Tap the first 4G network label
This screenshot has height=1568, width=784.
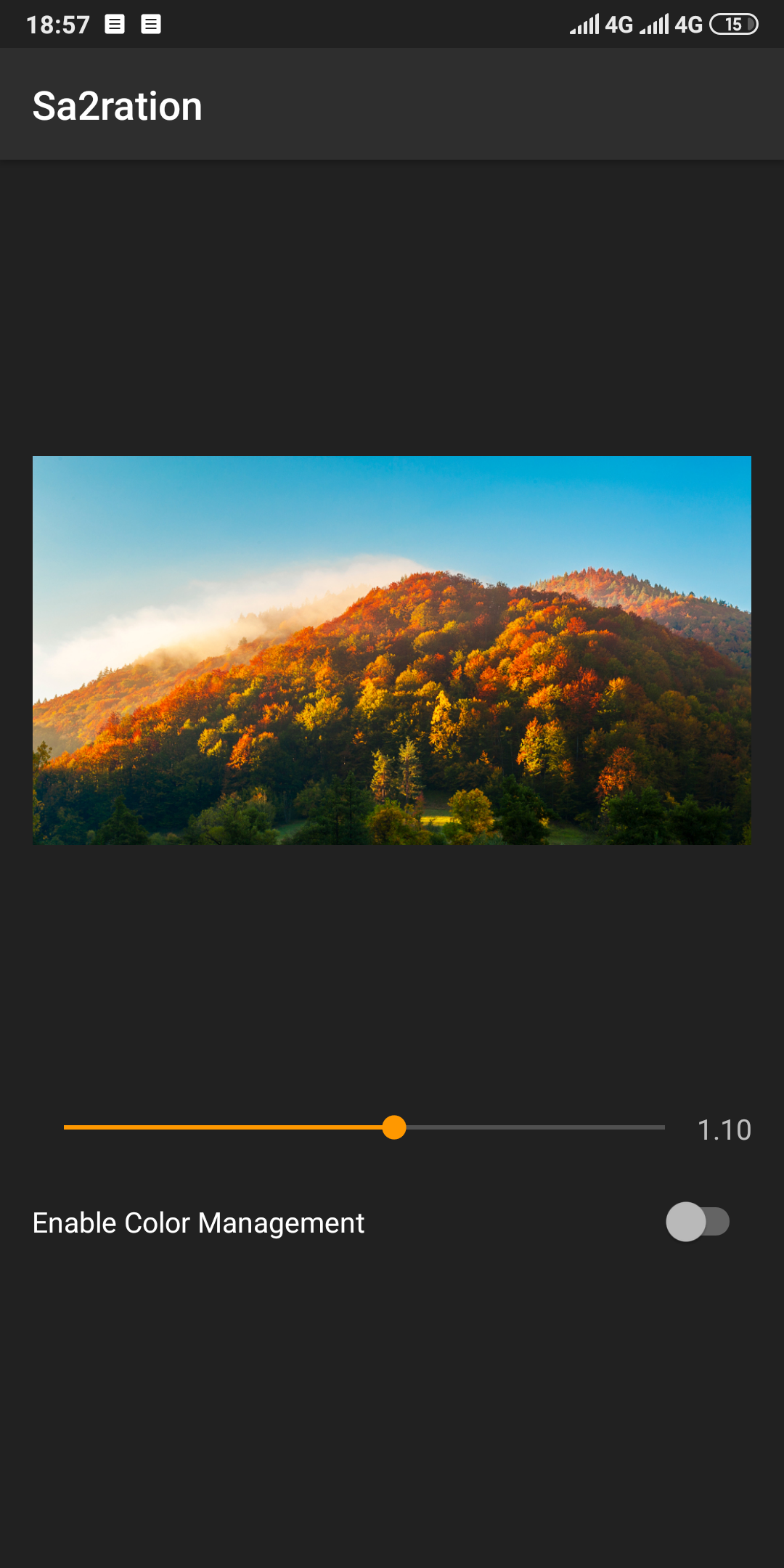619,25
